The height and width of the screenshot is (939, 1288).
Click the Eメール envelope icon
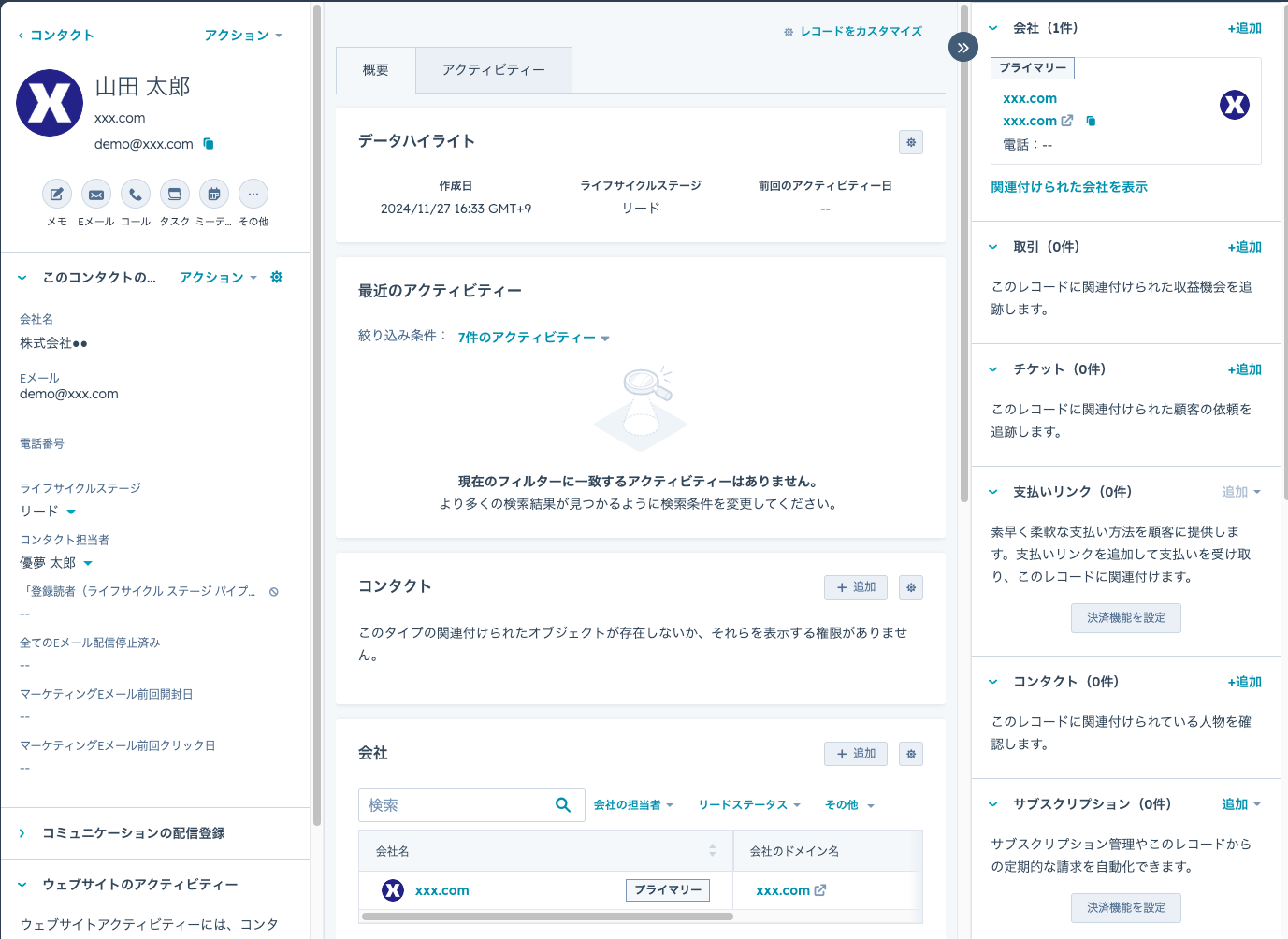pos(96,195)
